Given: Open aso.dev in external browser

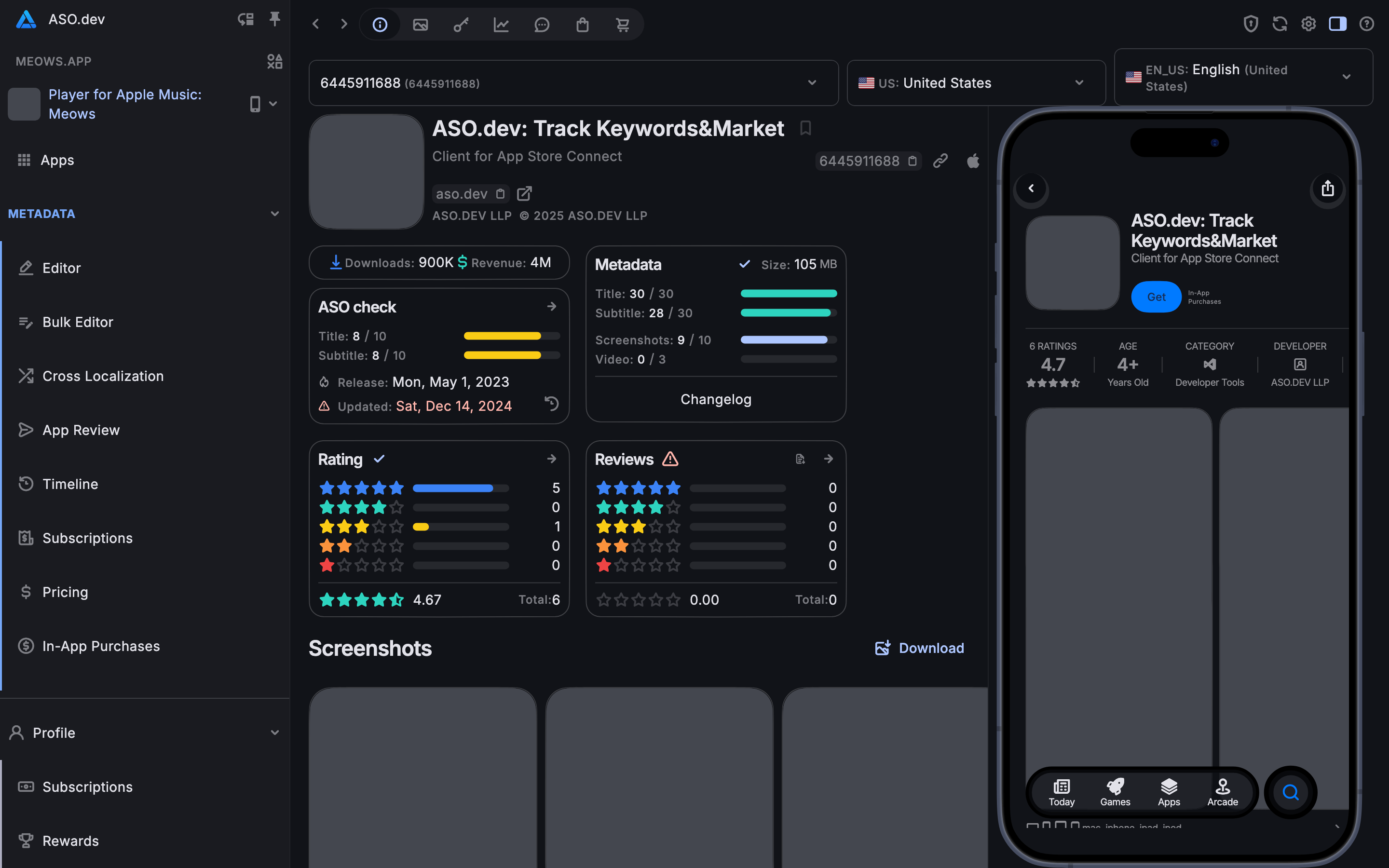Looking at the screenshot, I should [x=524, y=194].
